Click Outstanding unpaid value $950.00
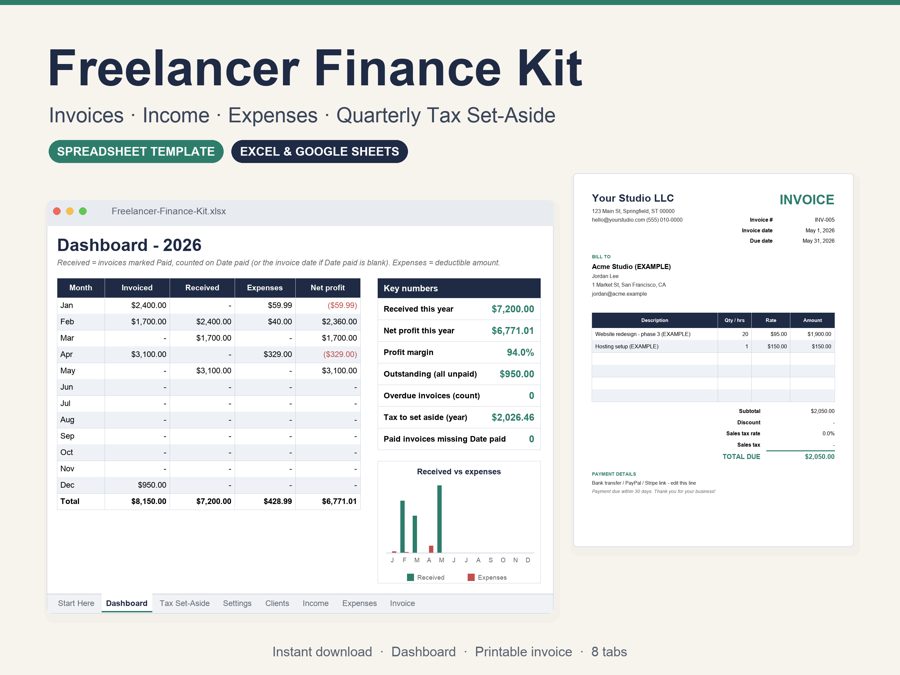Screen dimensions: 900x675 pyautogui.click(x=517, y=374)
